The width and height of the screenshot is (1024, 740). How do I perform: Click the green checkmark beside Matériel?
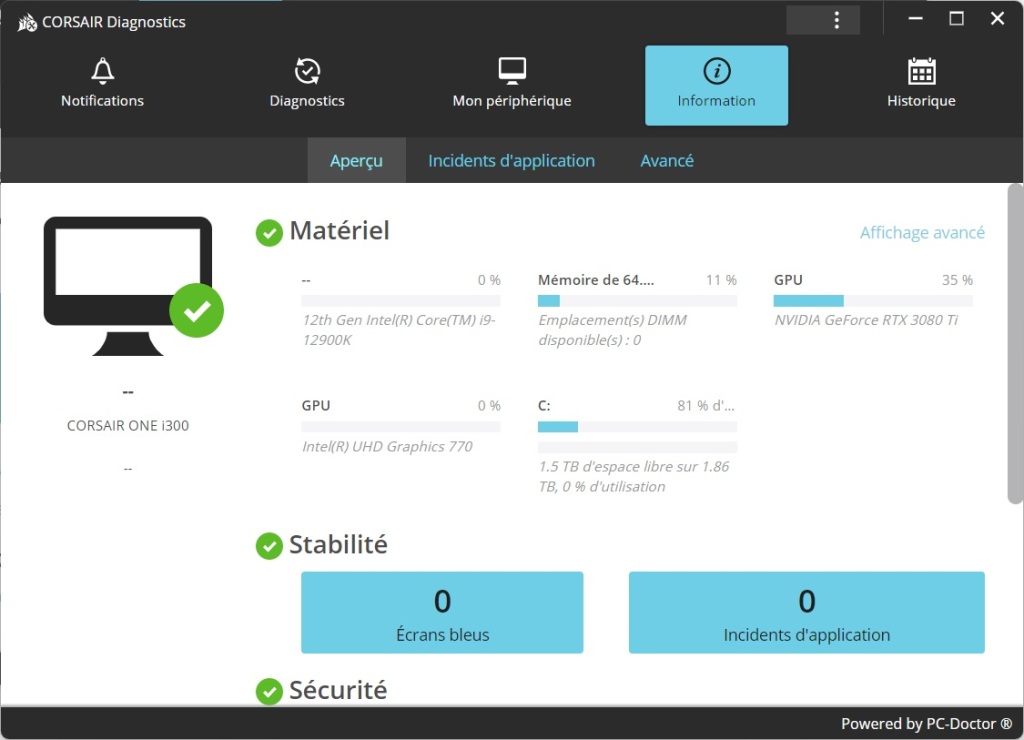pyautogui.click(x=268, y=233)
